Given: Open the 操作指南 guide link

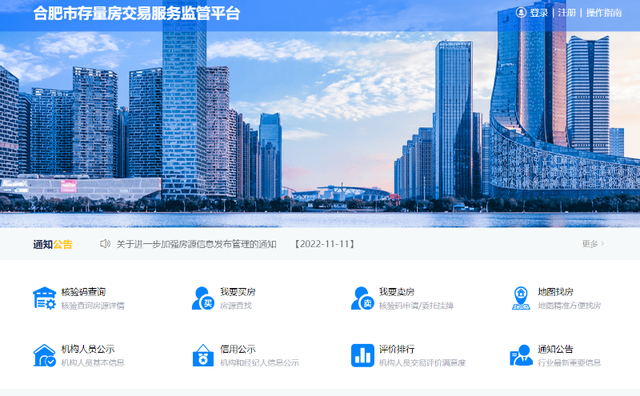Looking at the screenshot, I should click(604, 13).
